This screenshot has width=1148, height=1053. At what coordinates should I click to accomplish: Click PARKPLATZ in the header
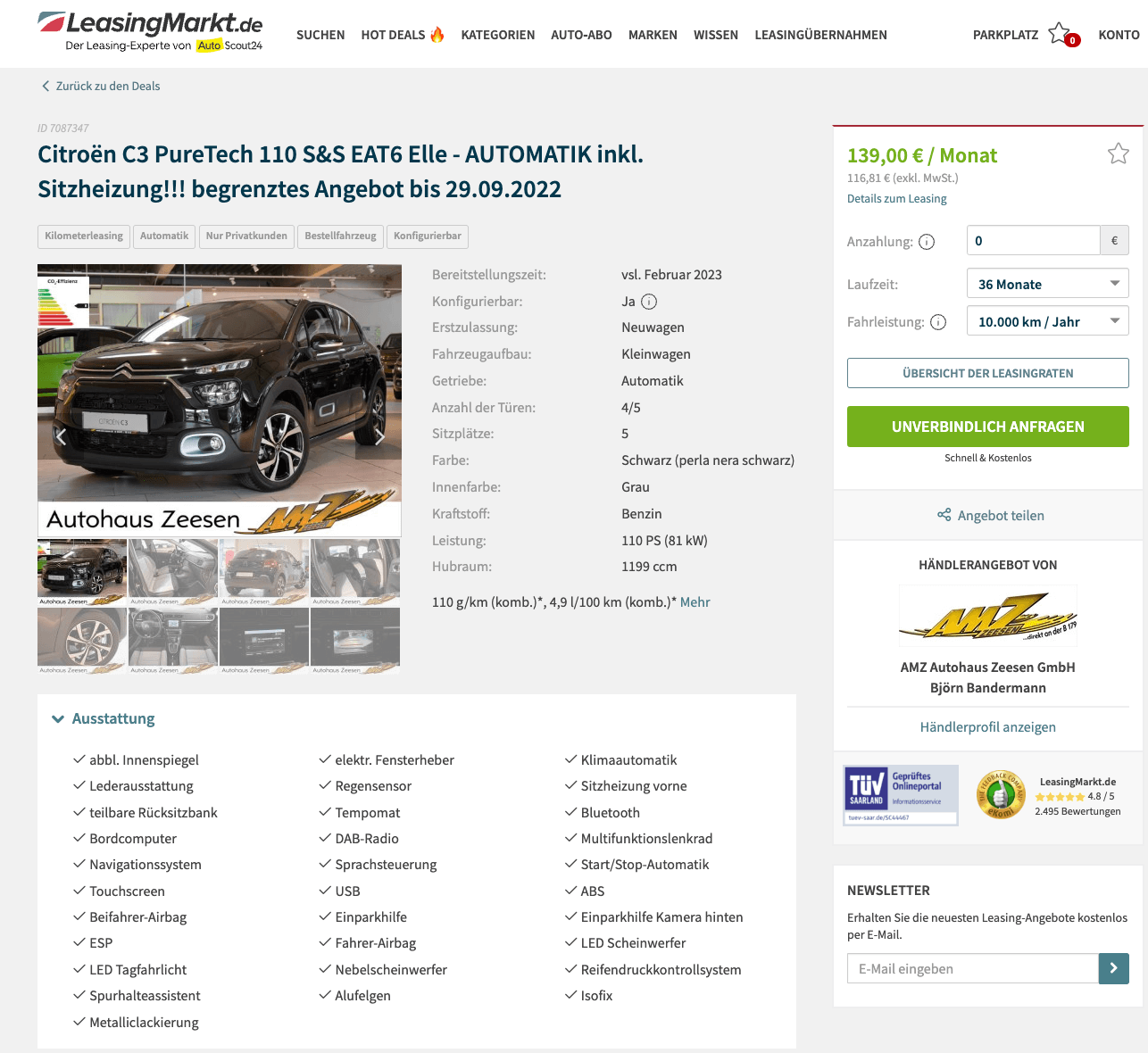pyautogui.click(x=1005, y=35)
